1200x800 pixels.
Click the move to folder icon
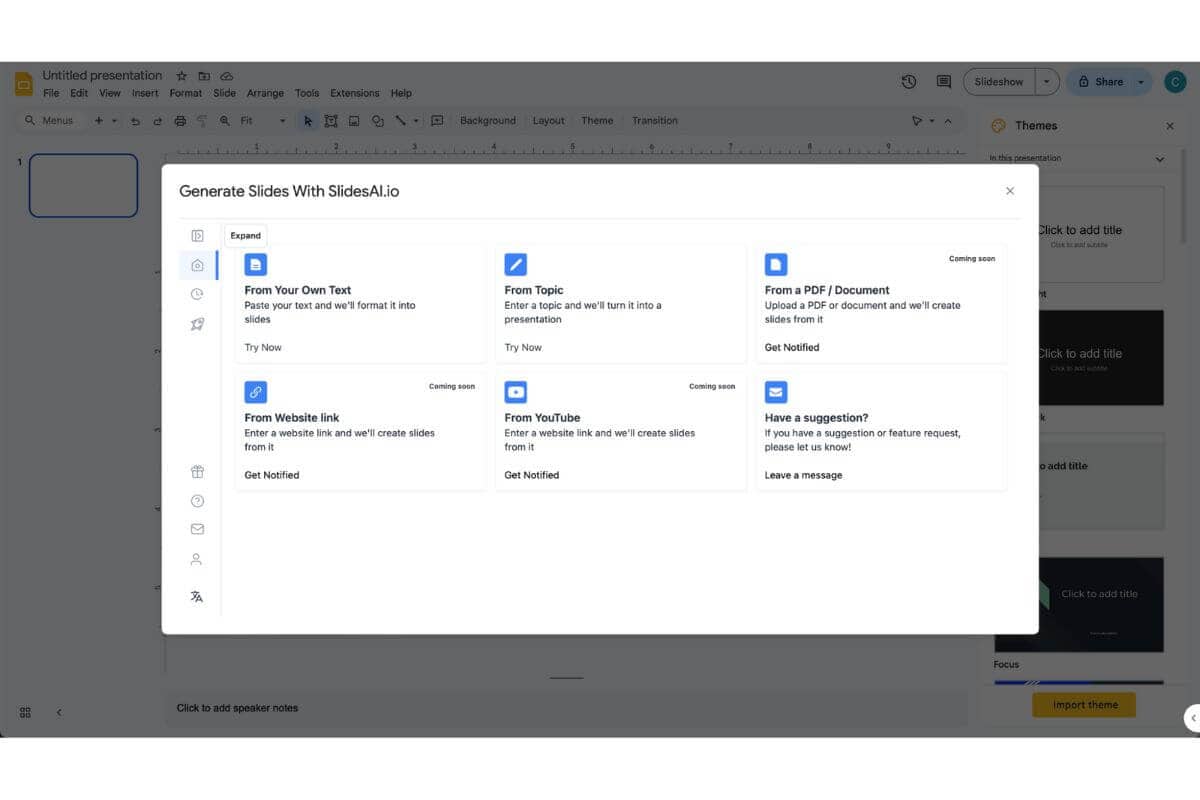click(204, 76)
